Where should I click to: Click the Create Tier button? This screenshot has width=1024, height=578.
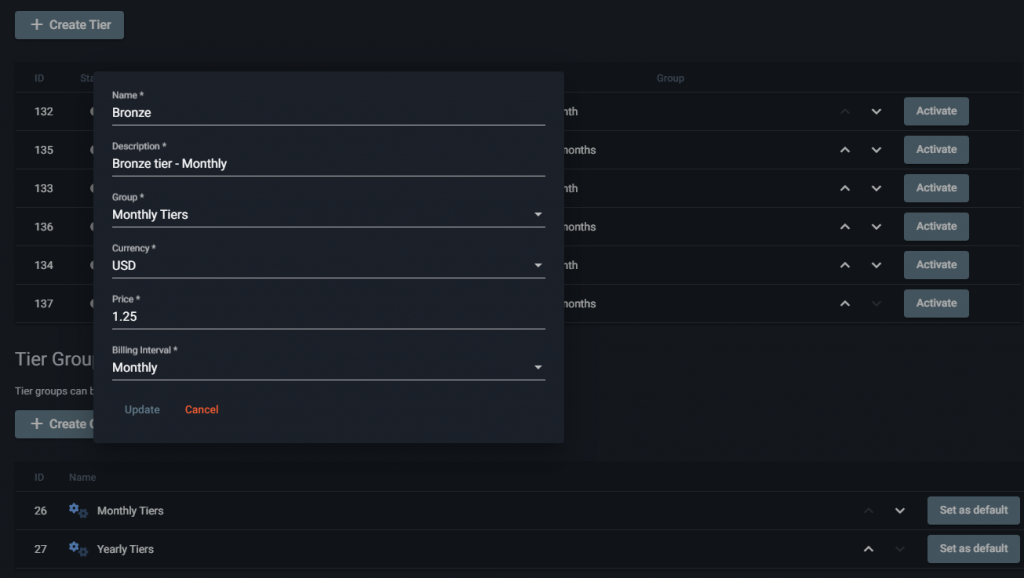[x=69, y=25]
